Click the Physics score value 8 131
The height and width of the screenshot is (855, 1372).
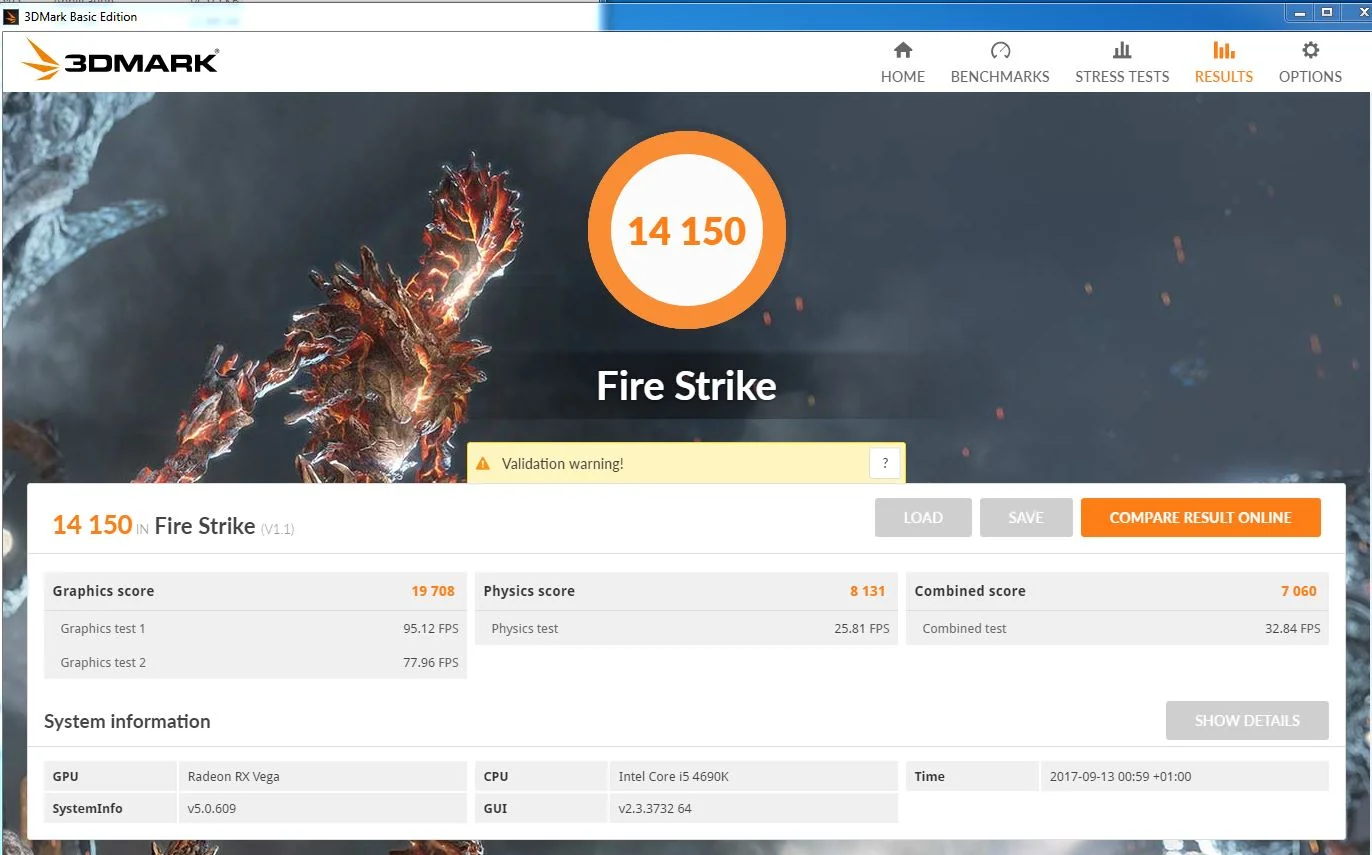pos(868,591)
